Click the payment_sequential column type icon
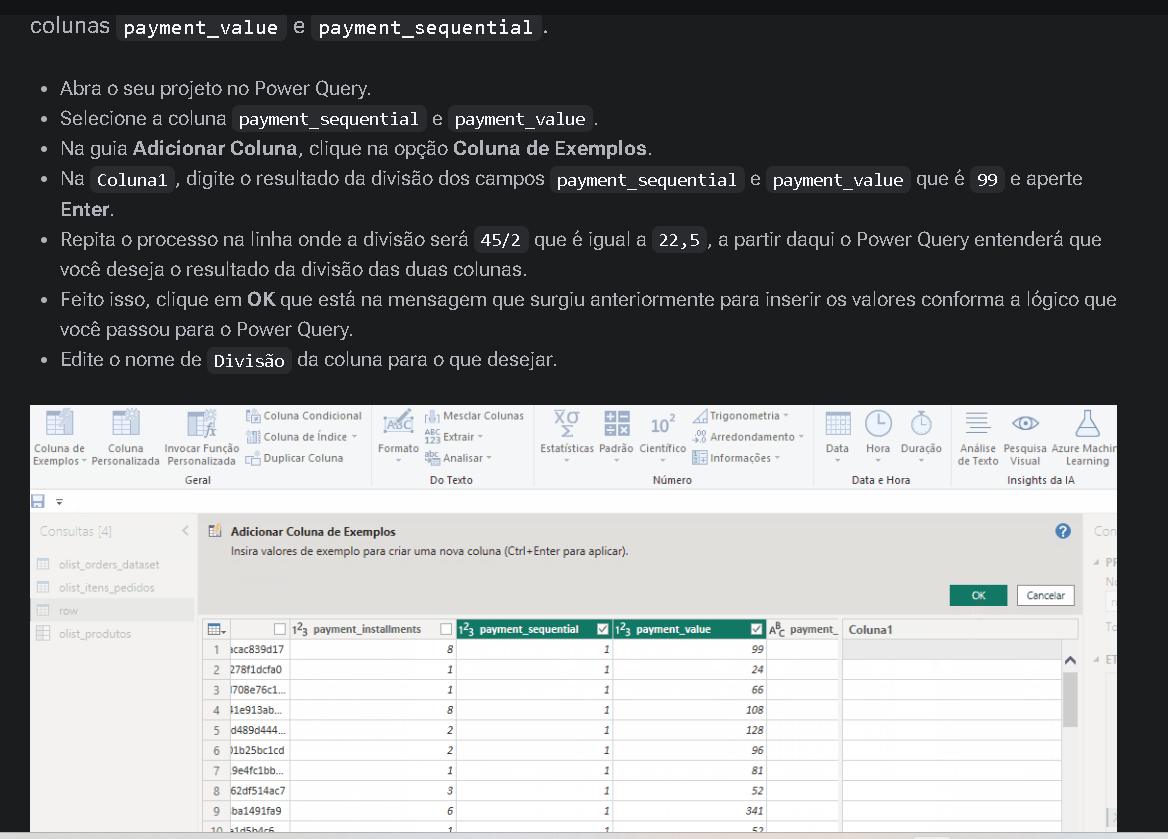 tap(466, 630)
